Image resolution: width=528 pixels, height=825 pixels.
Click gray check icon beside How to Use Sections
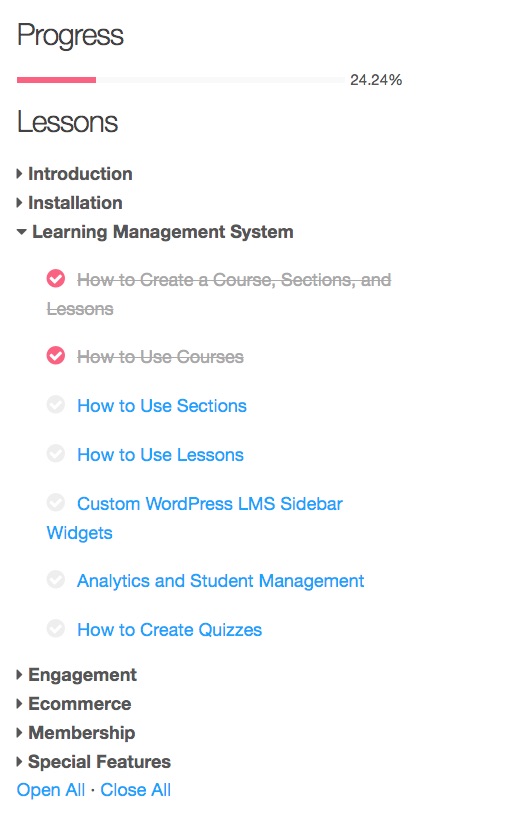(56, 405)
